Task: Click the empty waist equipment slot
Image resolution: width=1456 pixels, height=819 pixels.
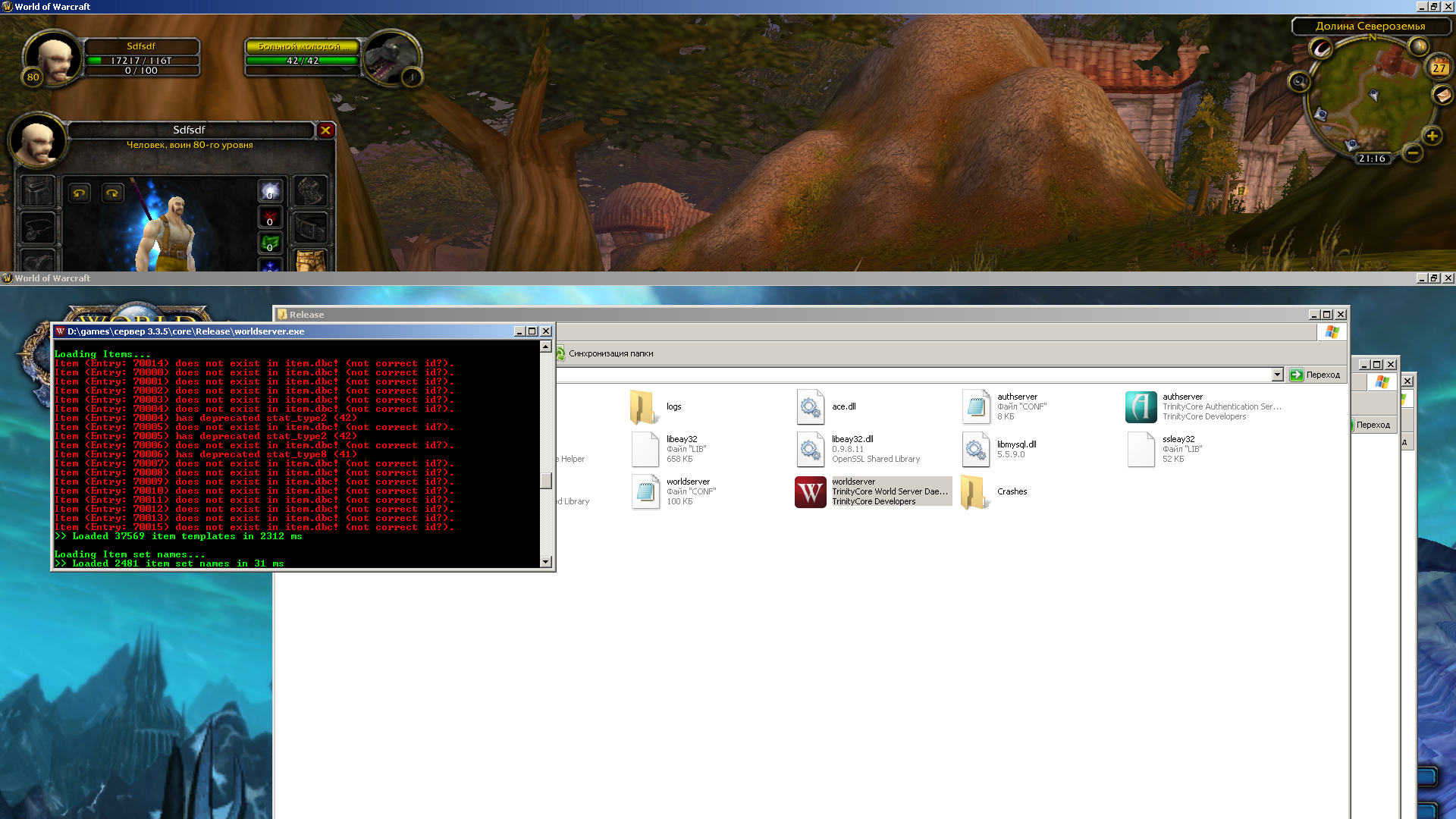Action: click(310, 227)
